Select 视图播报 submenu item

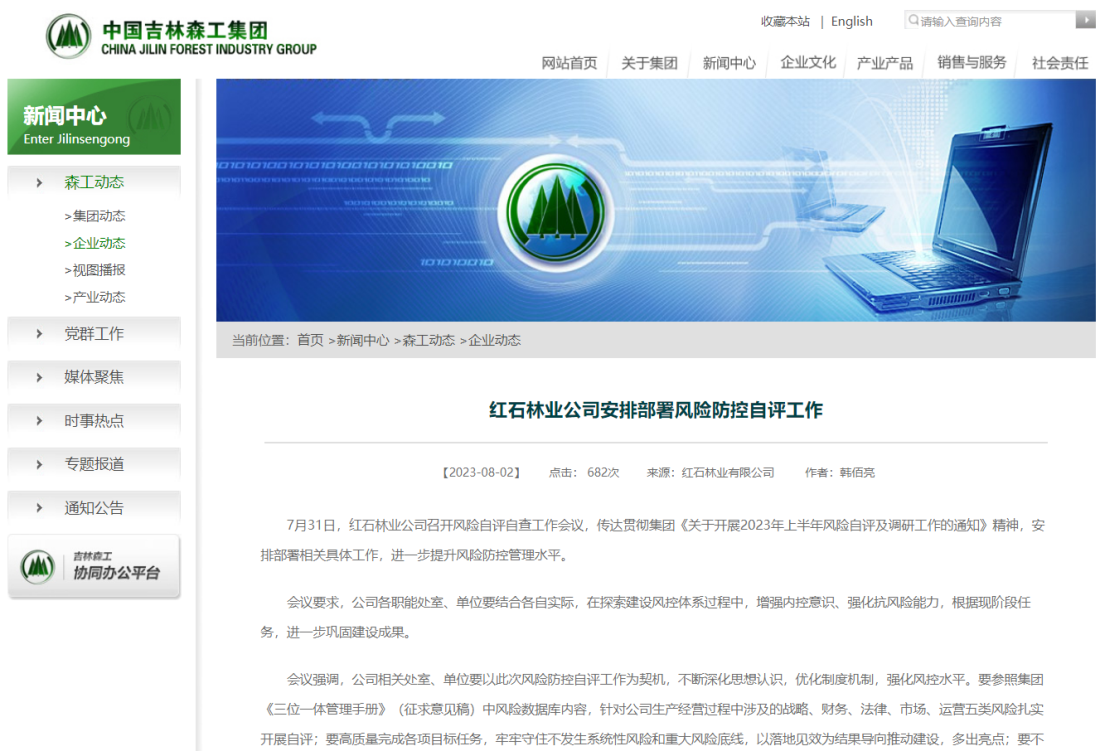(x=98, y=270)
